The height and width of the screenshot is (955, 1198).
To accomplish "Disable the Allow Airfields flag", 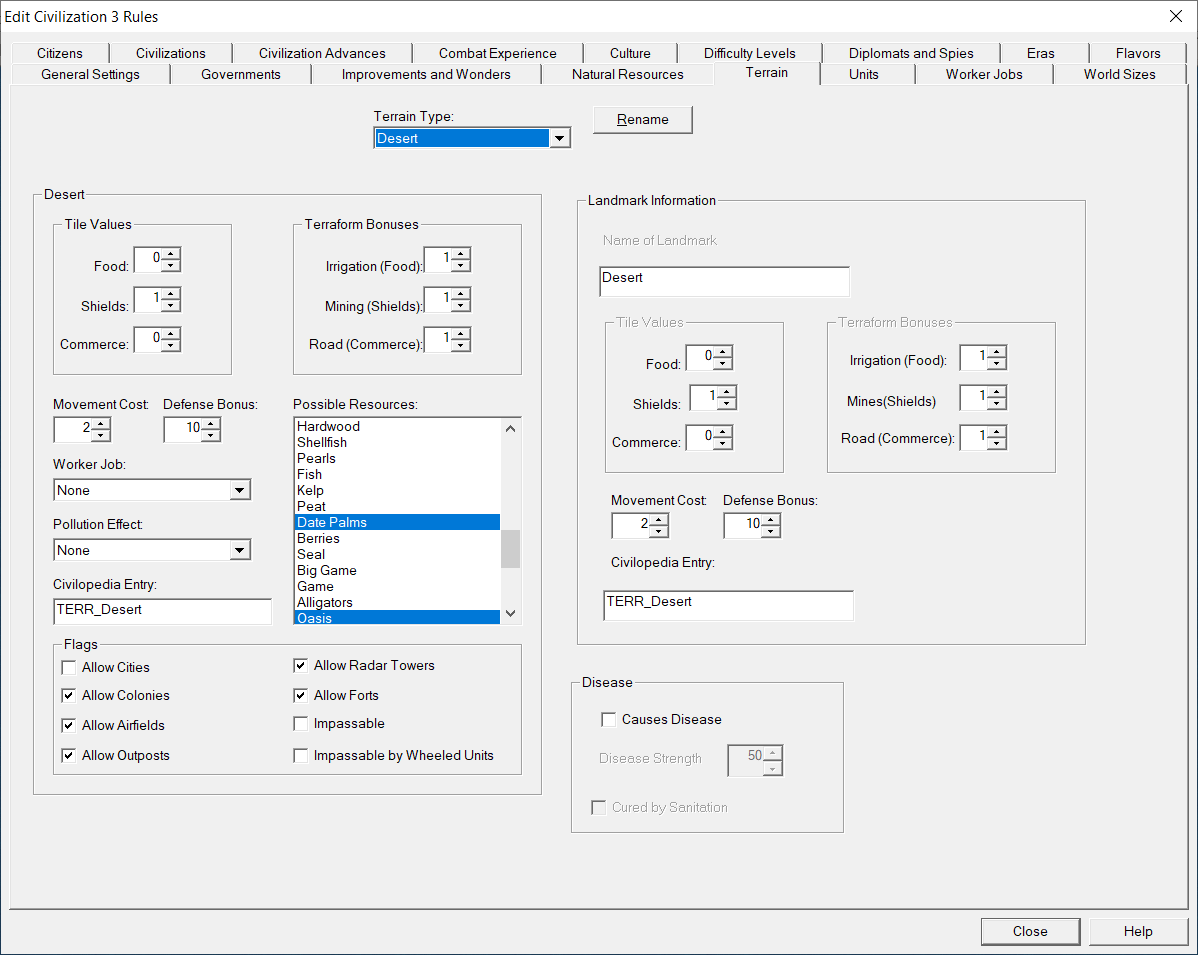I will (69, 725).
